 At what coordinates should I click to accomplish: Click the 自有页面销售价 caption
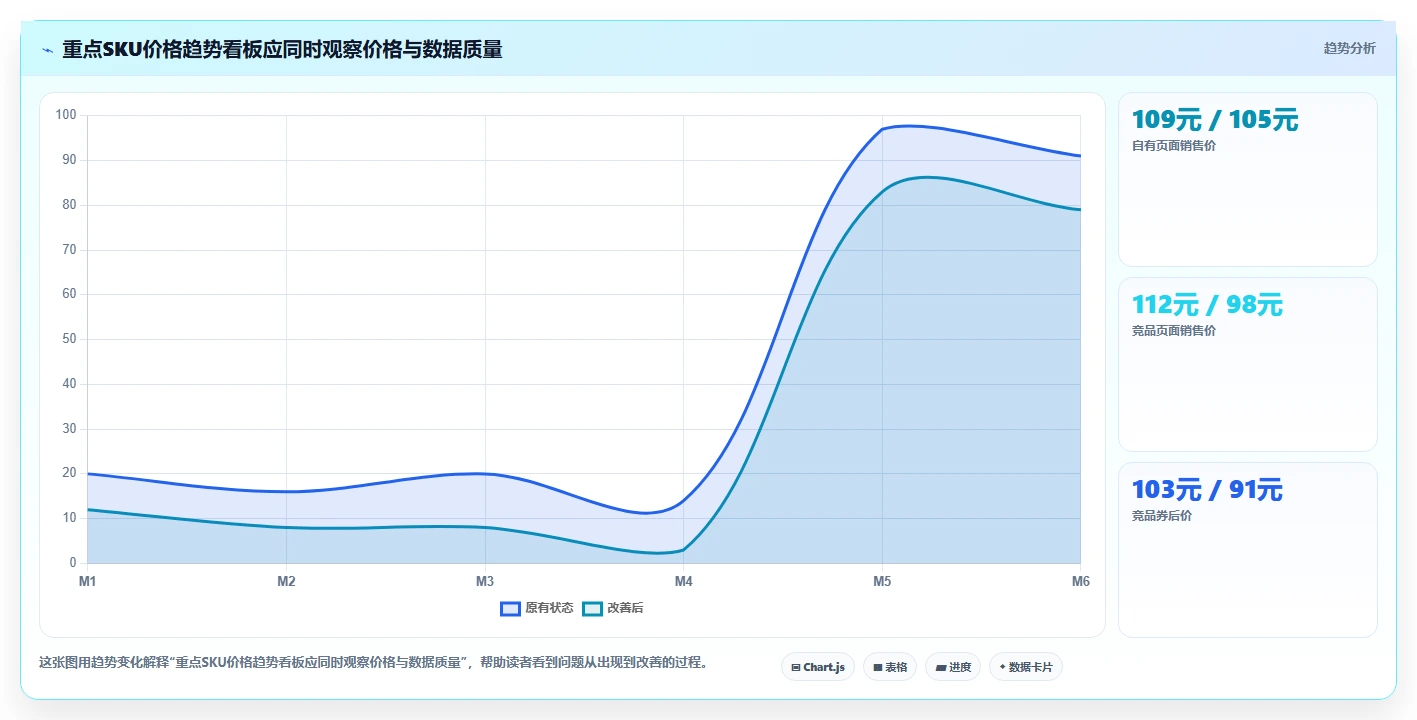pos(1174,146)
